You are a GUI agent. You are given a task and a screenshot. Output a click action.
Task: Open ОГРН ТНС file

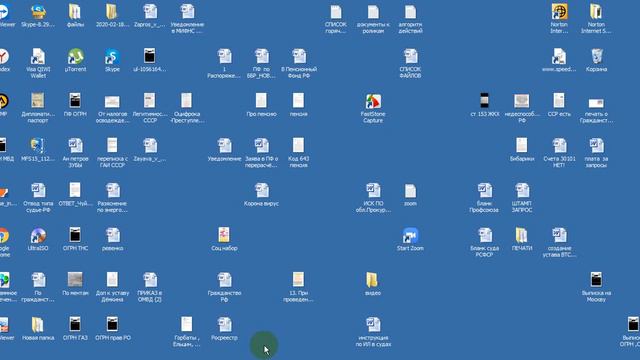pos(75,236)
